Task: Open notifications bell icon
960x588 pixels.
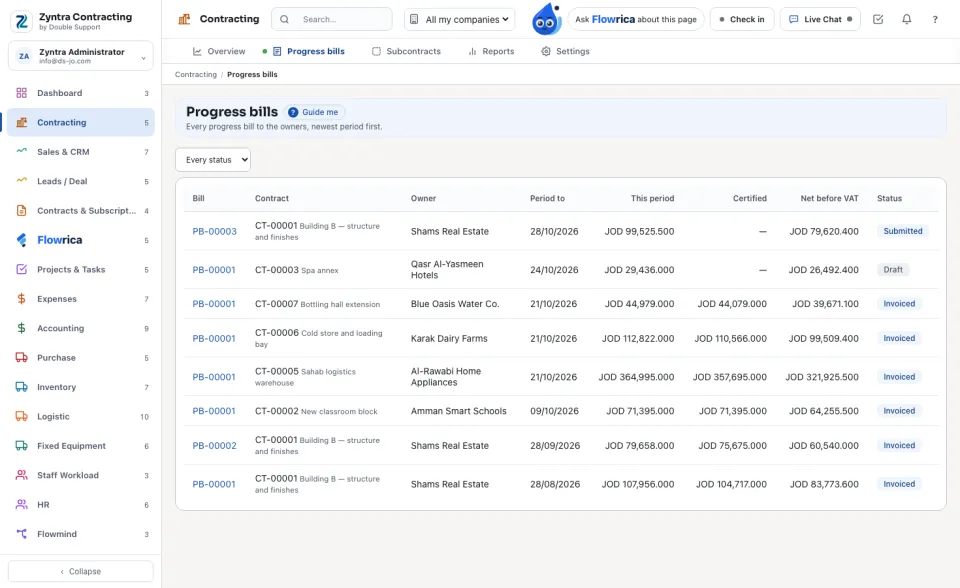Action: tap(907, 20)
